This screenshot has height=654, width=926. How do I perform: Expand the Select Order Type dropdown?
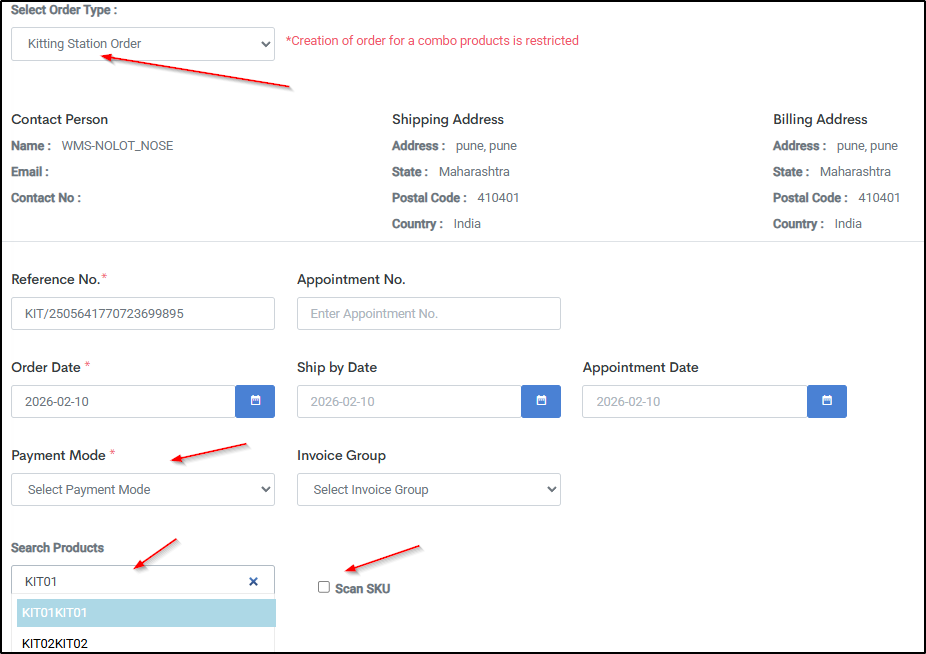point(143,44)
